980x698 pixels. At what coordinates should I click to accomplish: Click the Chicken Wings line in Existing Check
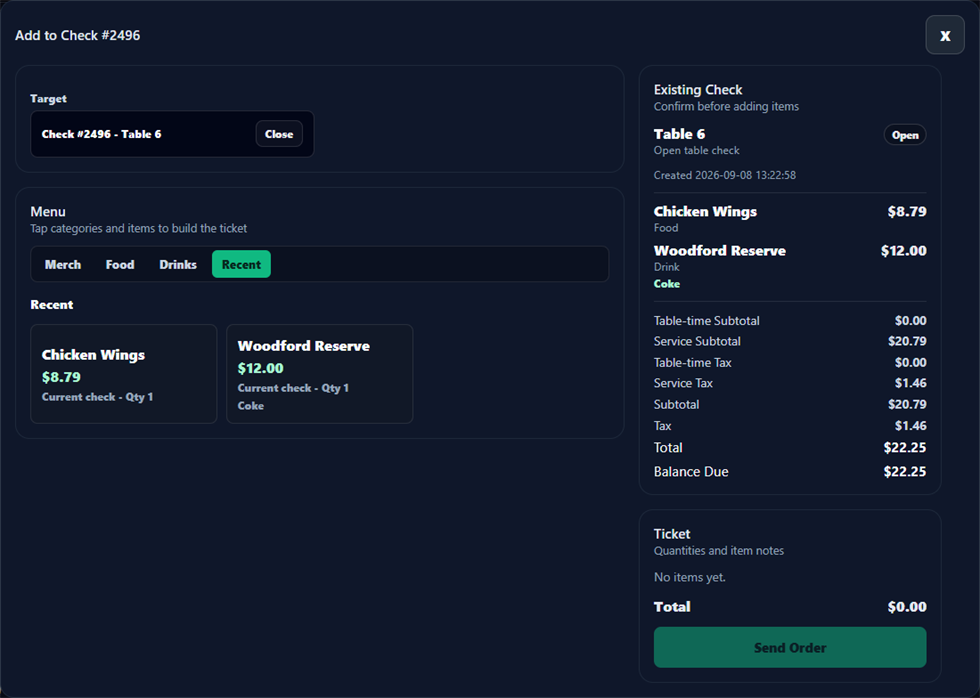click(790, 219)
